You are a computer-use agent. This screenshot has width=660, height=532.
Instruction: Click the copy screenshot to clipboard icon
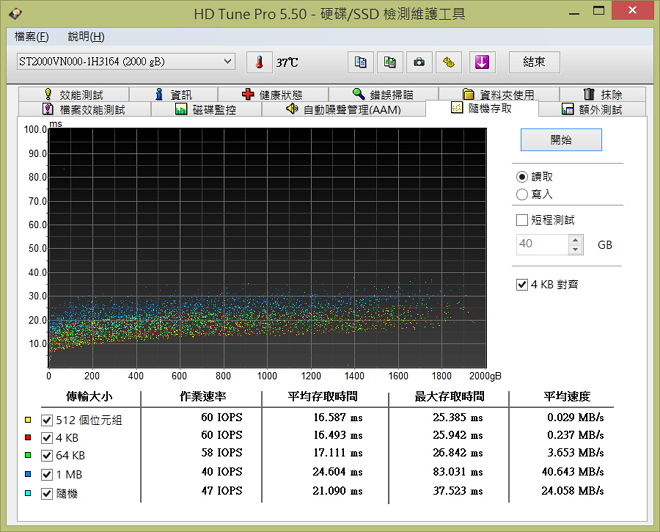click(390, 62)
